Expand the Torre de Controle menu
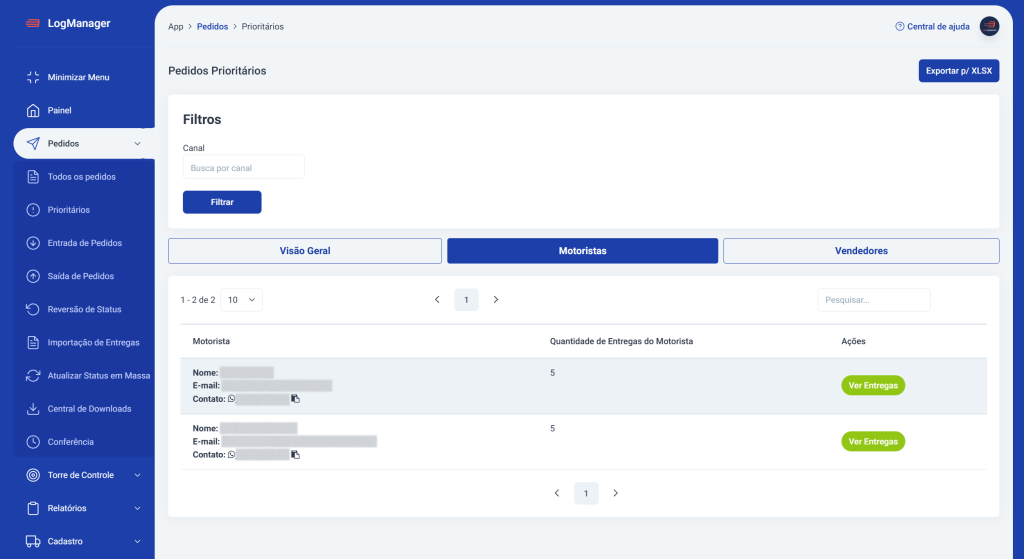The image size is (1024, 559). (x=137, y=475)
